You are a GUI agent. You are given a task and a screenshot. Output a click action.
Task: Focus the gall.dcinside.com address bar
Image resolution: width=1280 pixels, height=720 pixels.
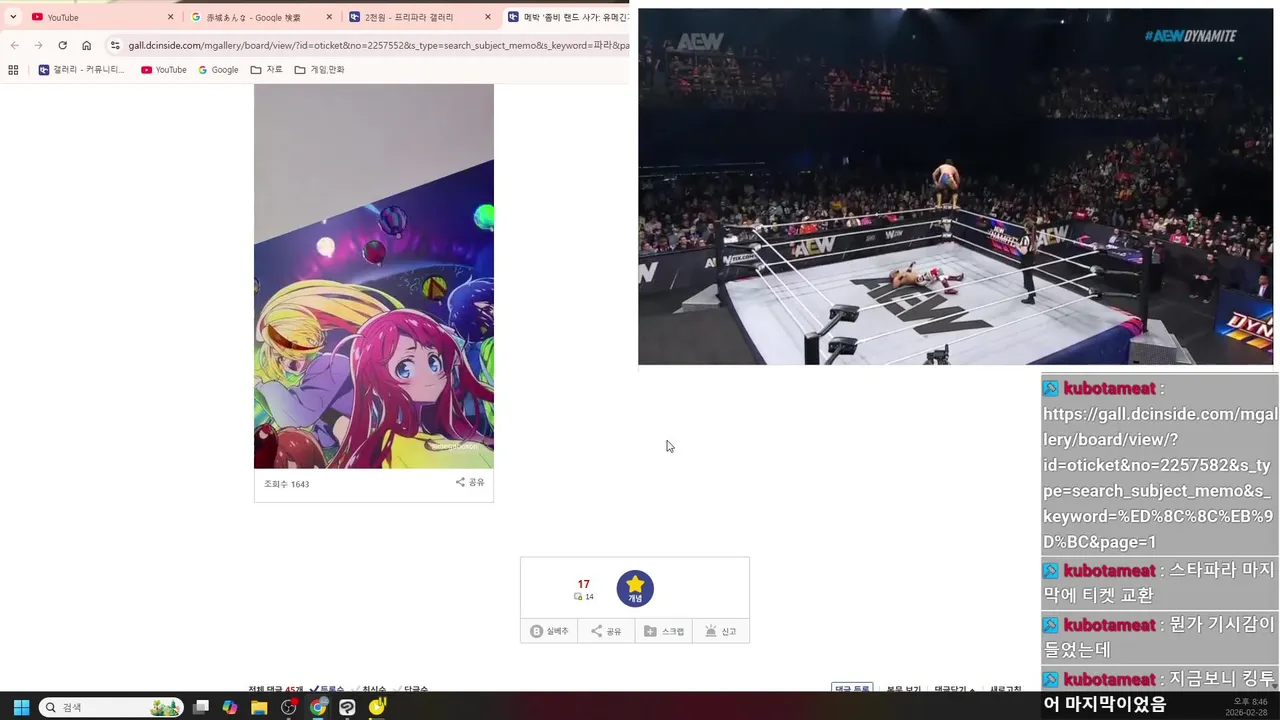tap(378, 45)
